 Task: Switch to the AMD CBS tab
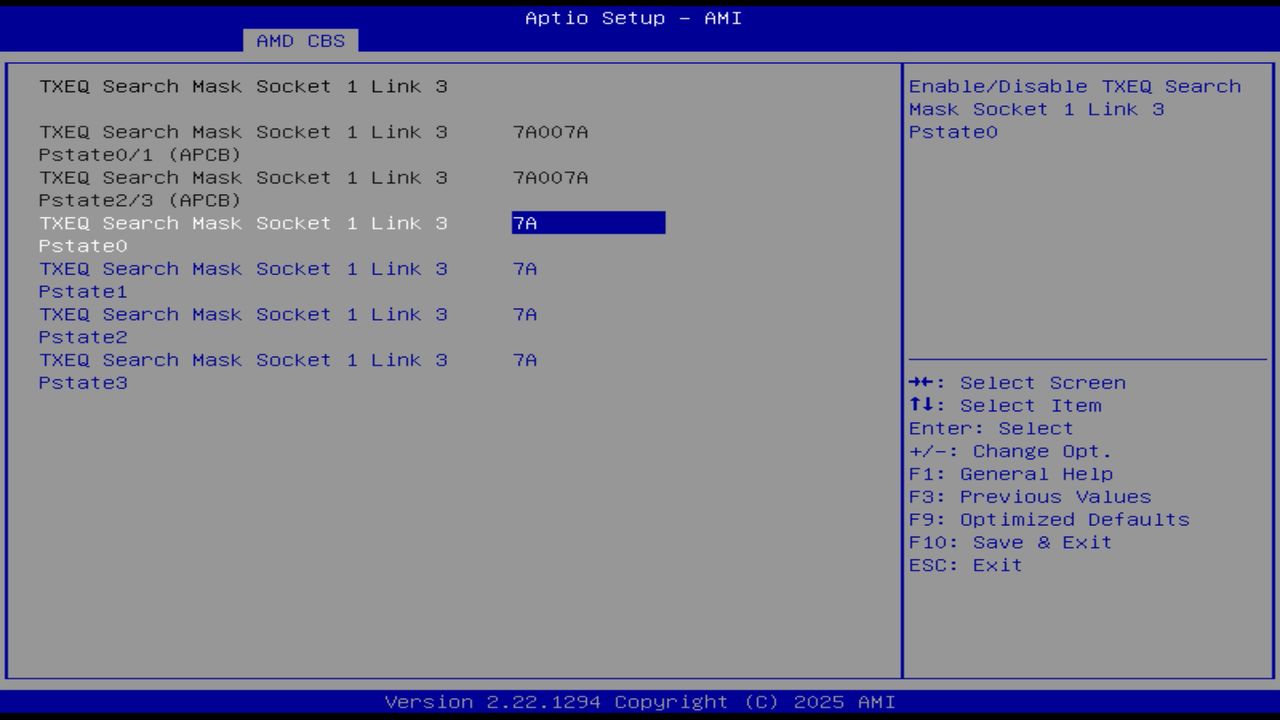[301, 41]
